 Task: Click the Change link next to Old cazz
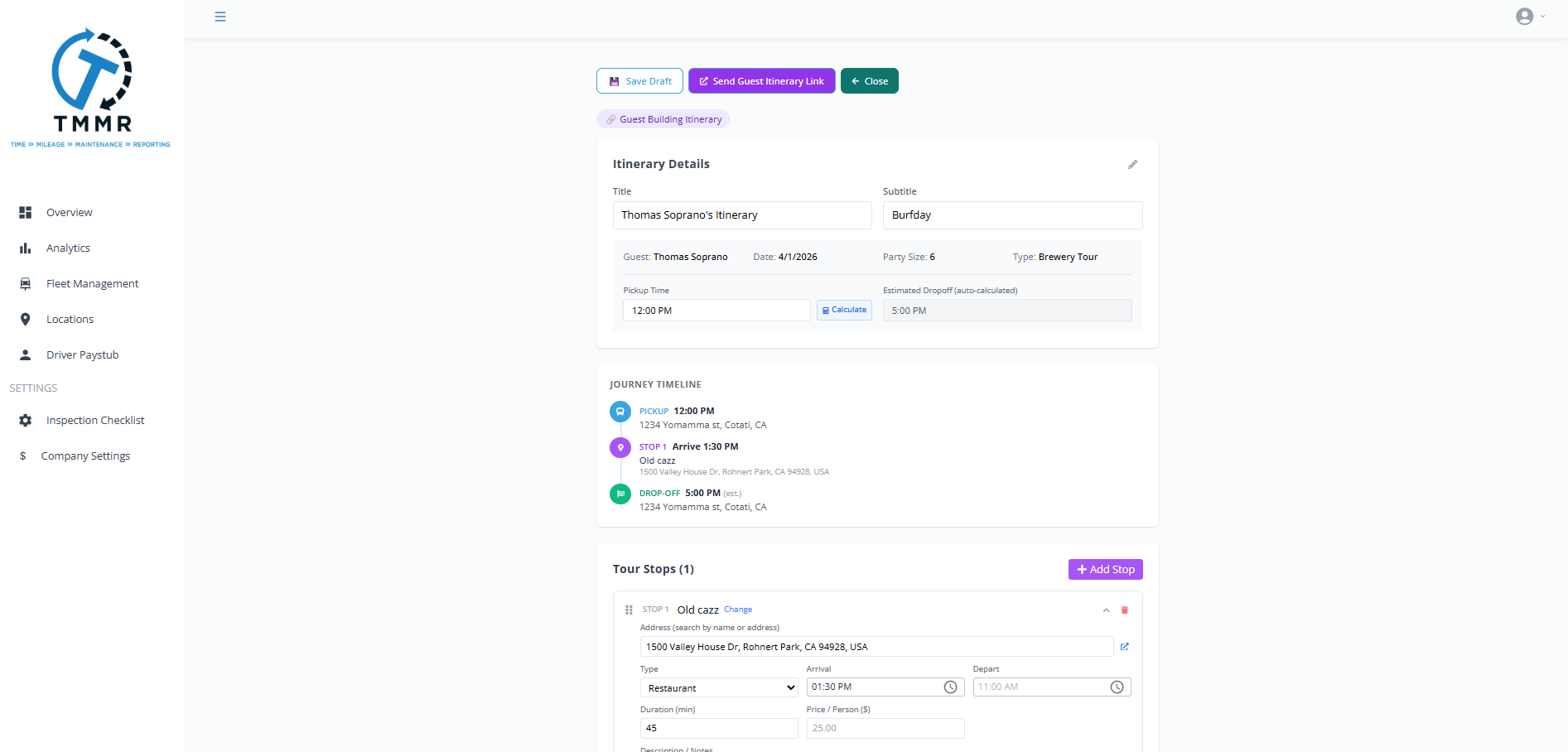[x=738, y=610]
